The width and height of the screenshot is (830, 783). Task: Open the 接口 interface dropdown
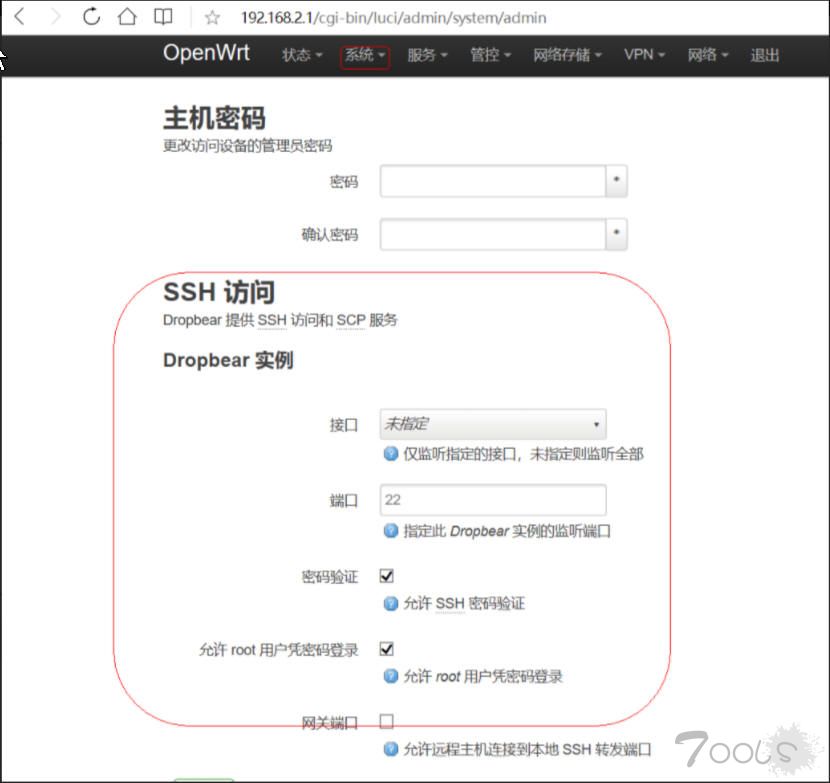(493, 424)
